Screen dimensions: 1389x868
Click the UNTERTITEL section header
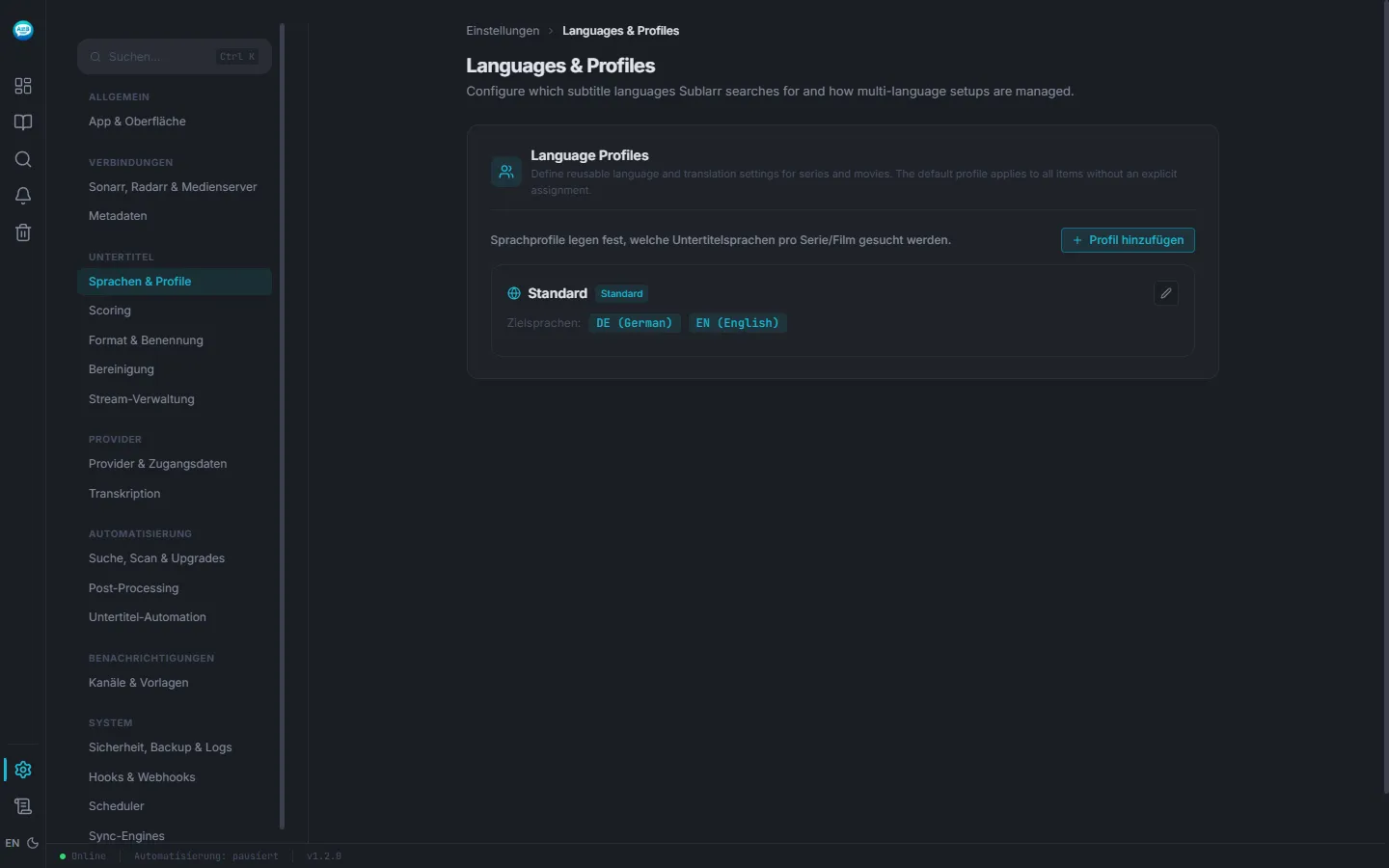pos(122,258)
